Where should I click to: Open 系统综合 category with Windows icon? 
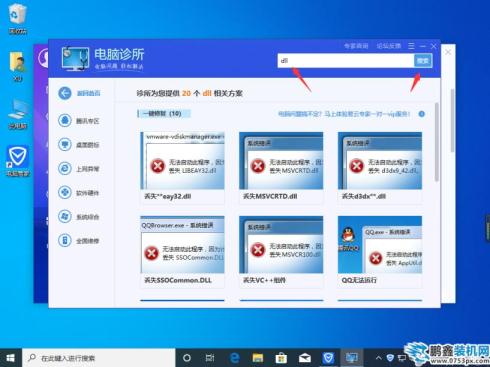click(79, 217)
